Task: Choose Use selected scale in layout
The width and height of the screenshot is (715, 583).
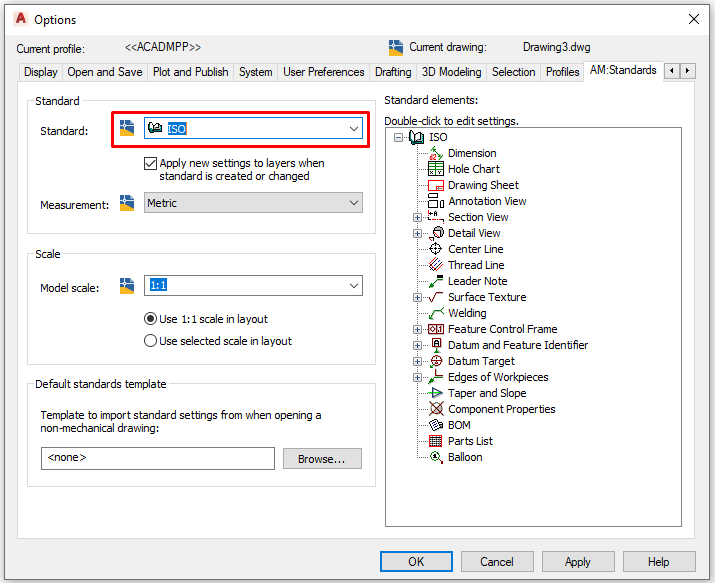Action: 150,341
